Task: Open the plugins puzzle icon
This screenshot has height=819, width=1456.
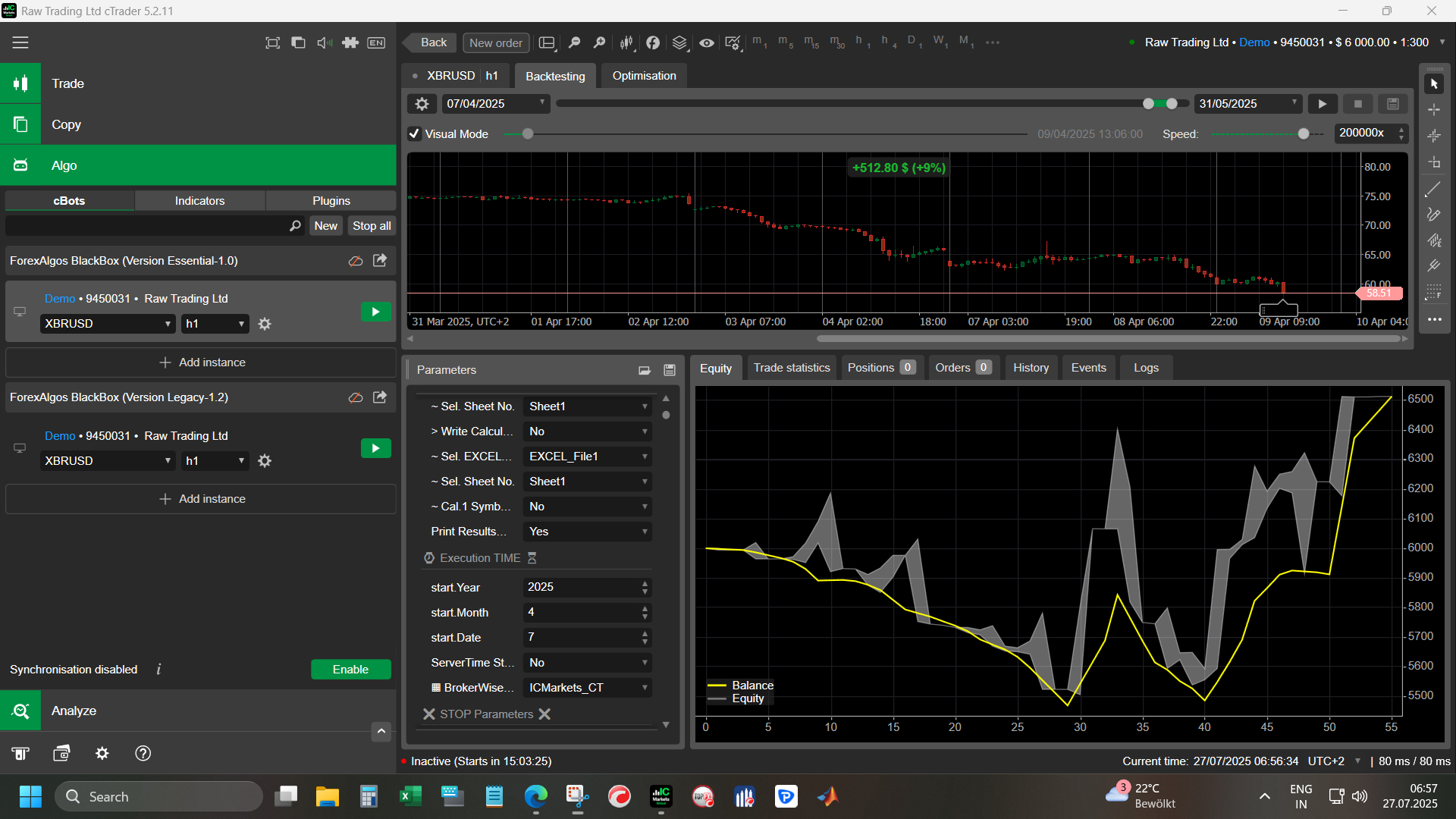Action: [x=350, y=42]
